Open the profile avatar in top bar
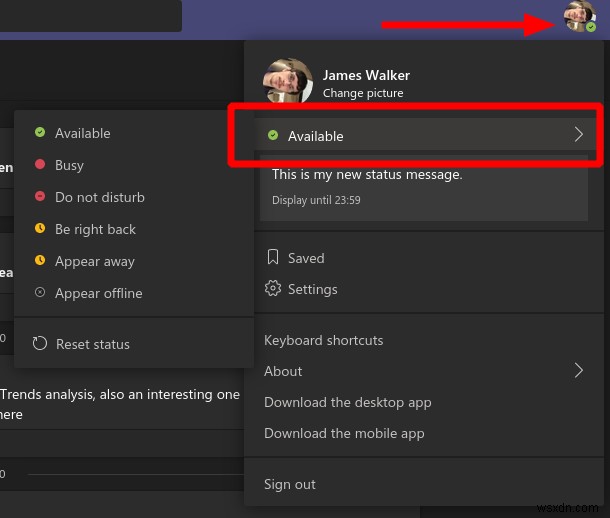Viewport: 610px width, 518px height. tap(580, 16)
